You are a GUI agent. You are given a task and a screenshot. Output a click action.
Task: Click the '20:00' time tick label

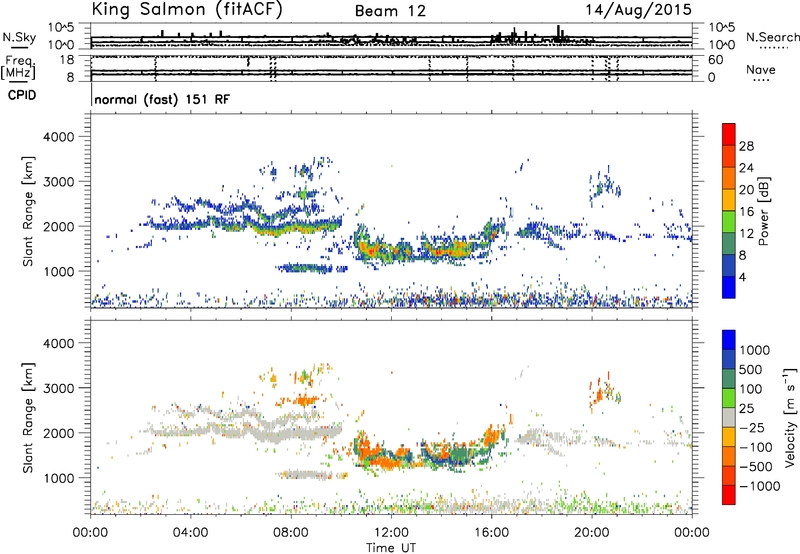point(592,533)
